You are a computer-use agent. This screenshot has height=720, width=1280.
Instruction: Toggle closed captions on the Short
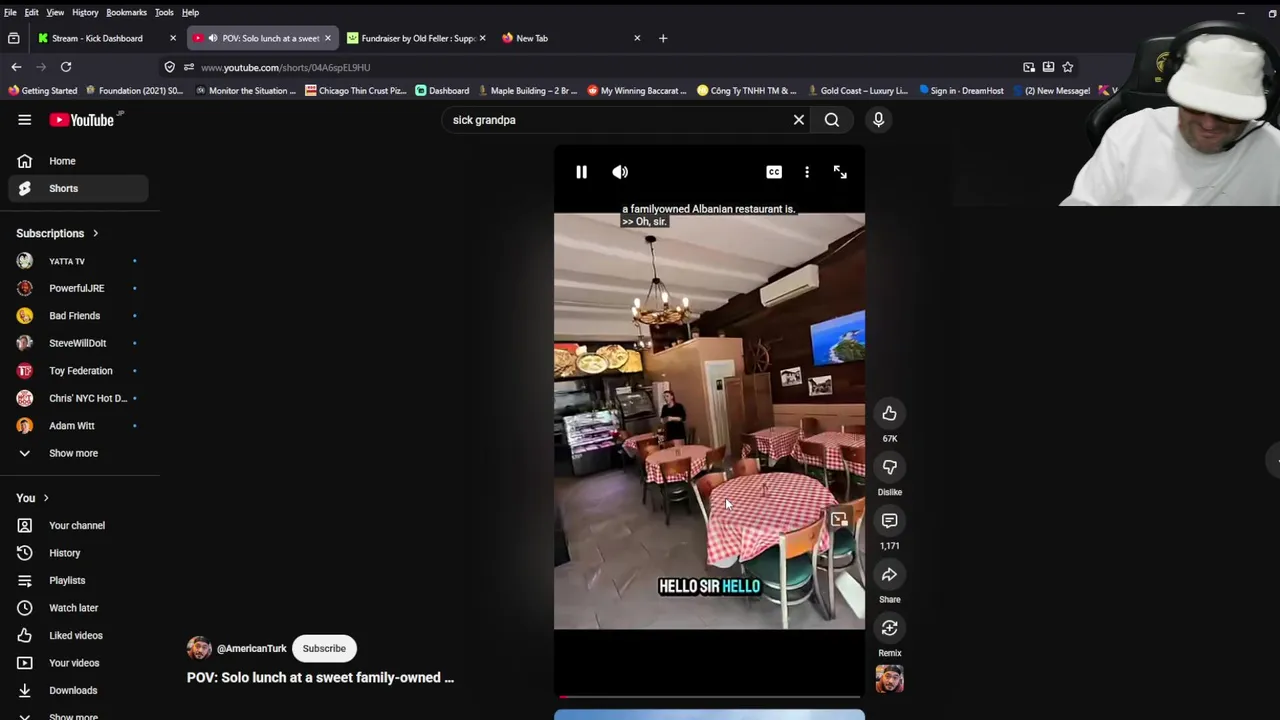[x=774, y=172]
